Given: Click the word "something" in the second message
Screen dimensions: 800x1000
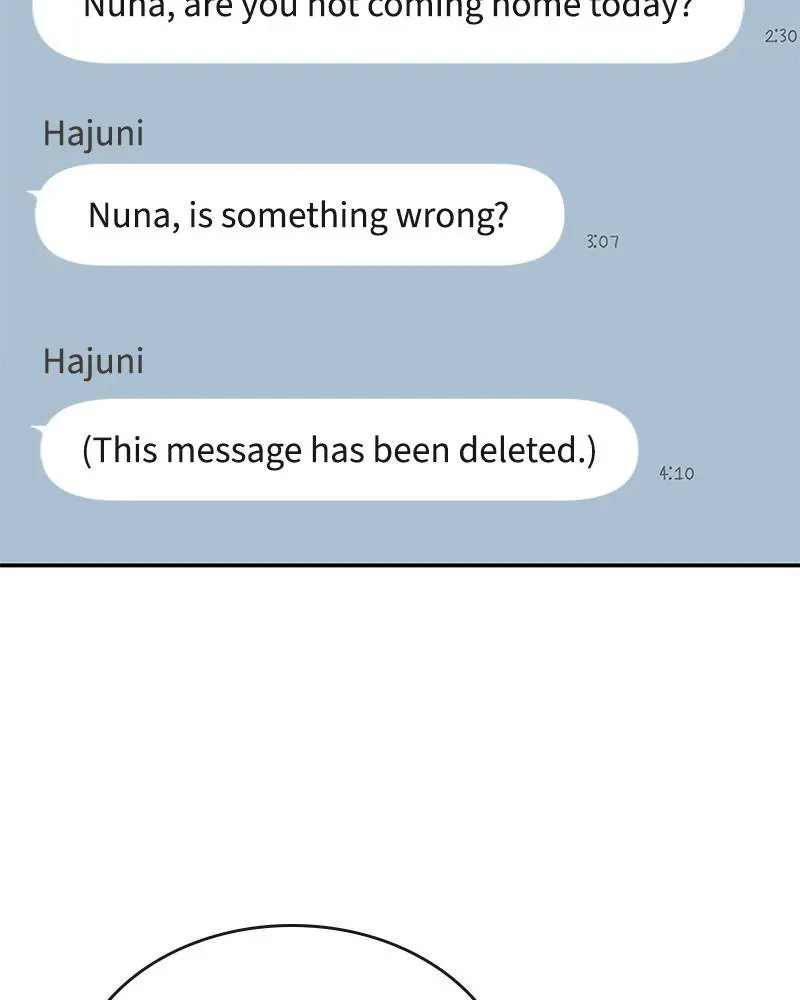Looking at the screenshot, I should point(304,216).
